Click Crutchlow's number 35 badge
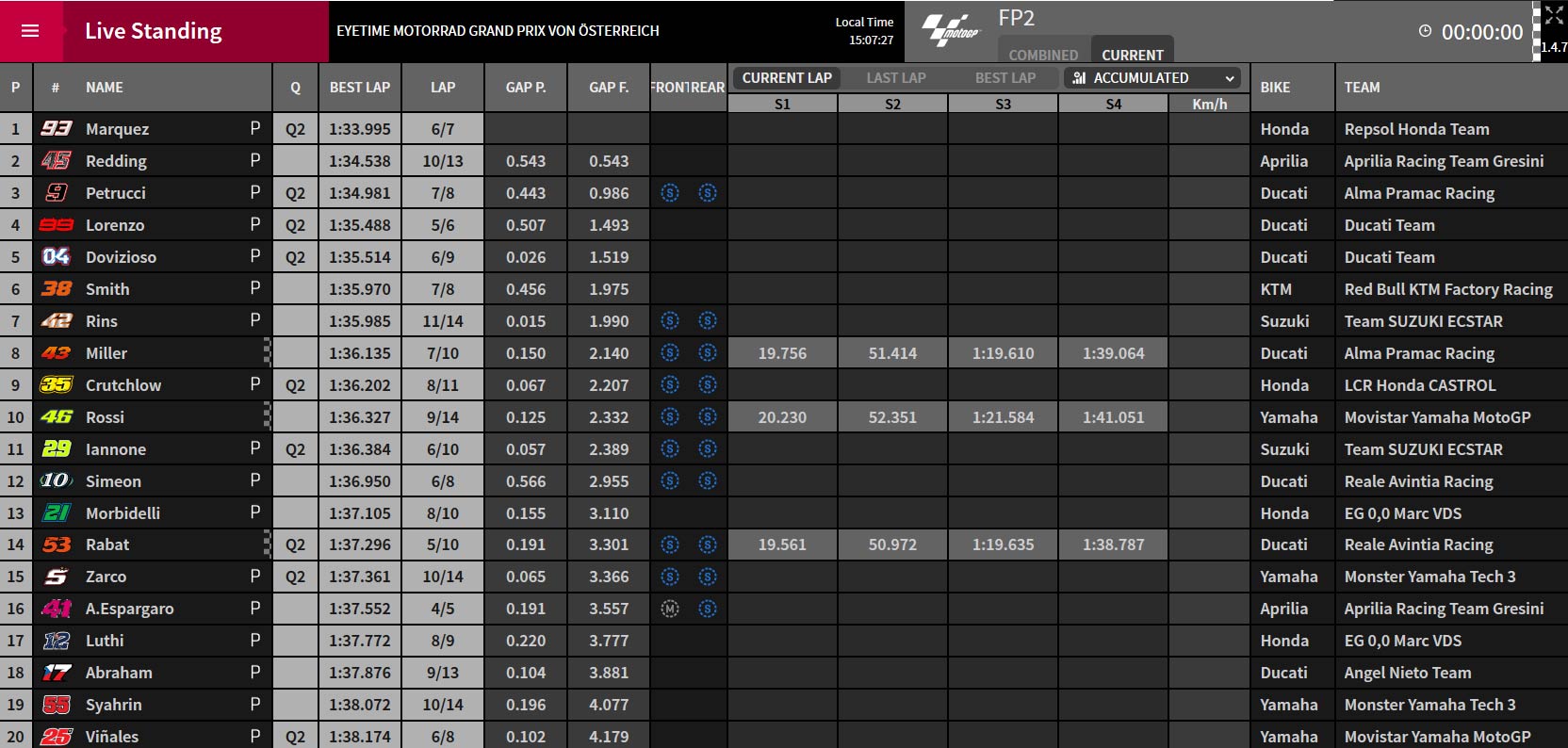This screenshot has height=748, width=1568. 57,384
